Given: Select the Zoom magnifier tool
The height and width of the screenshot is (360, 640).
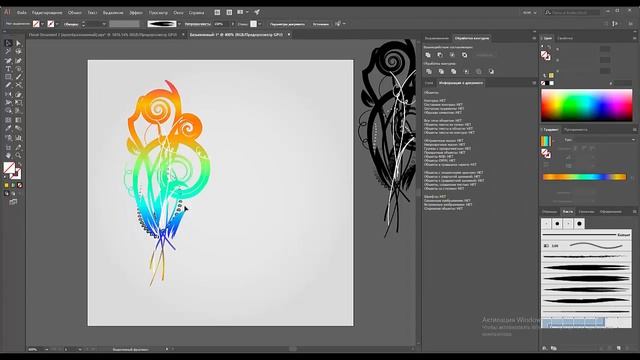Looking at the screenshot, I should coord(18,156).
